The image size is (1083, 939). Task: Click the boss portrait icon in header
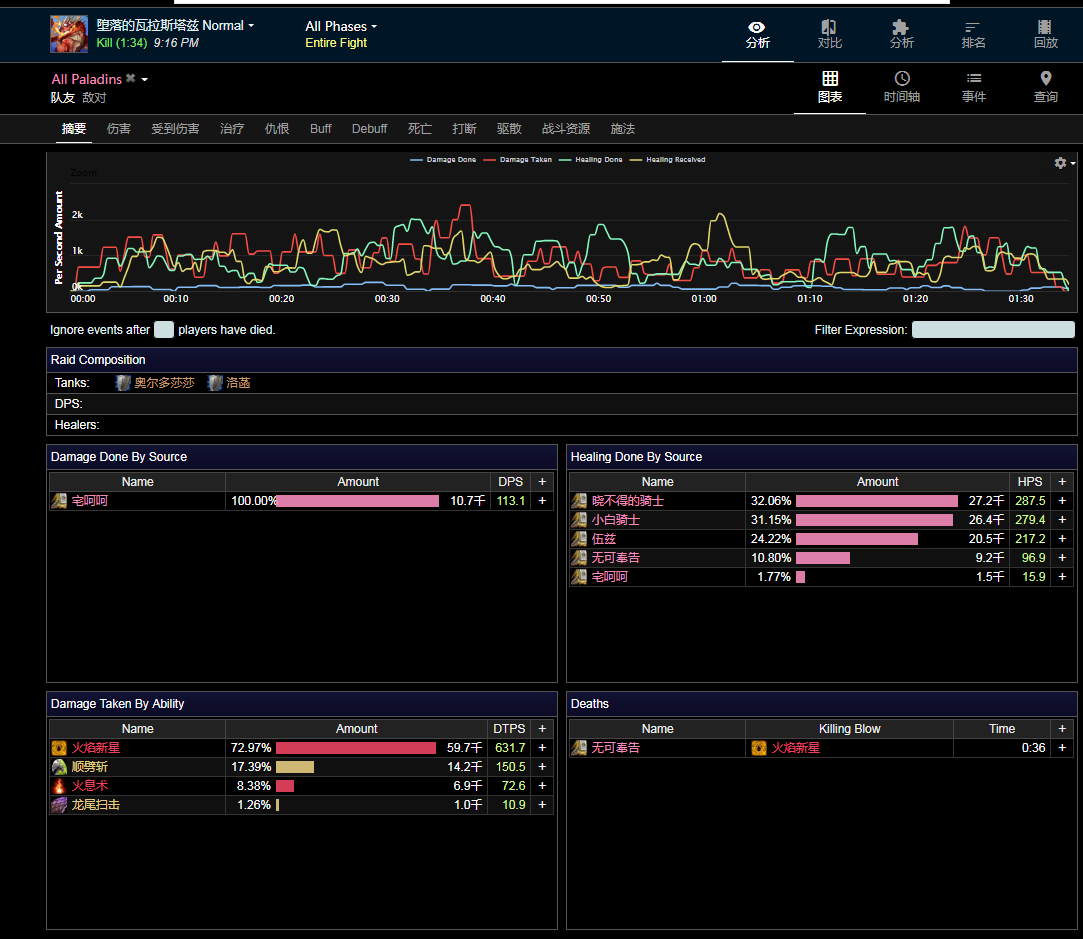click(x=69, y=34)
